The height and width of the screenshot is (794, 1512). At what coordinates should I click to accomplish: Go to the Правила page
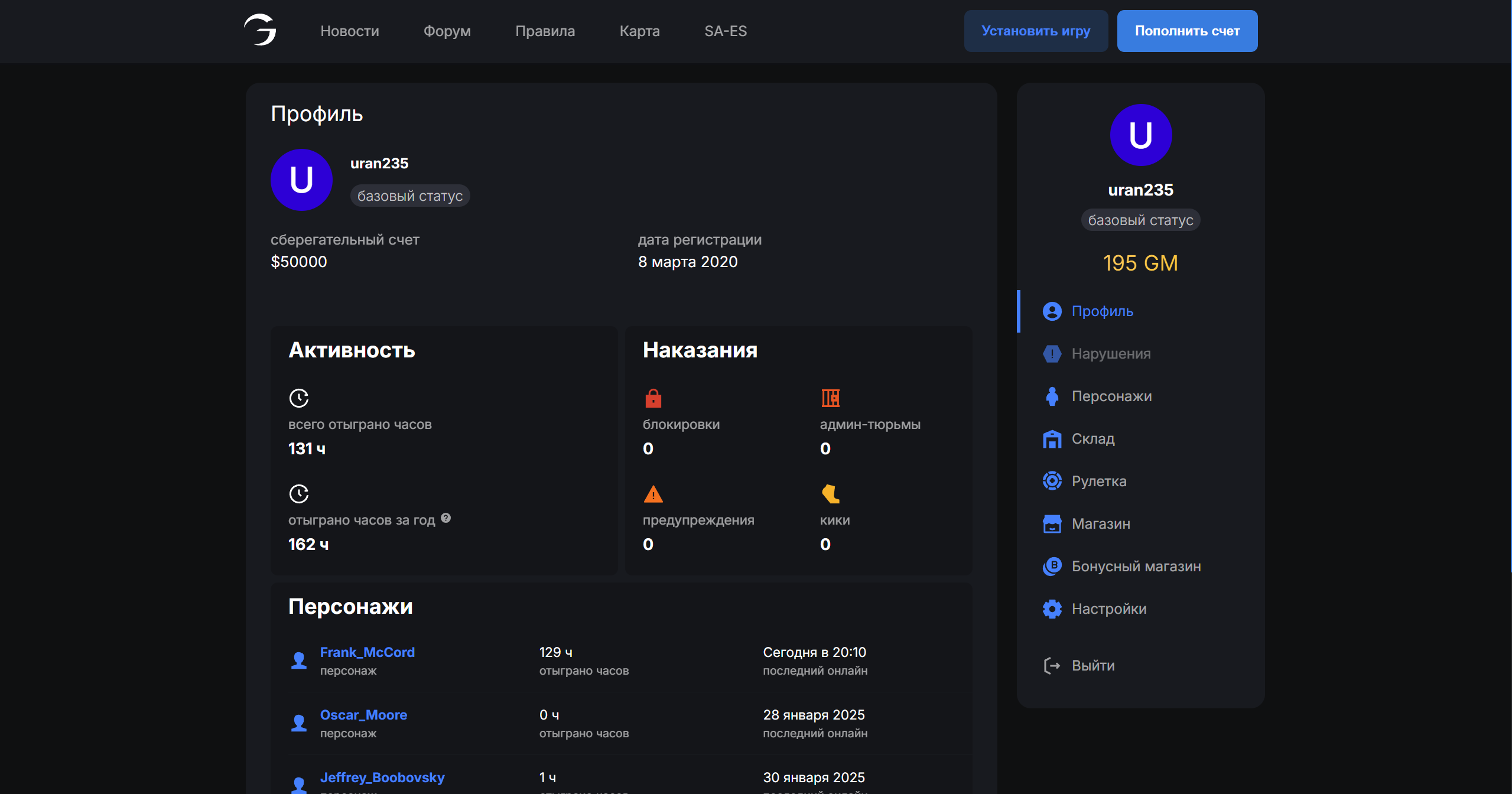545,31
